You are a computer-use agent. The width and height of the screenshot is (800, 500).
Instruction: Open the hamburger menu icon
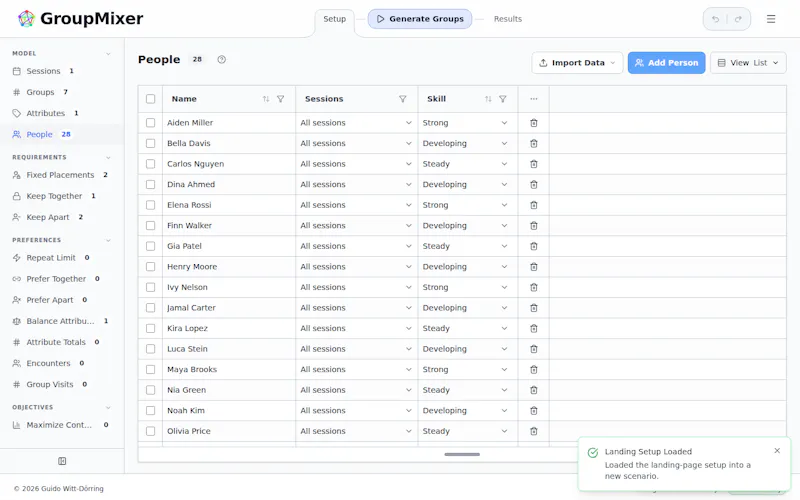point(771,19)
